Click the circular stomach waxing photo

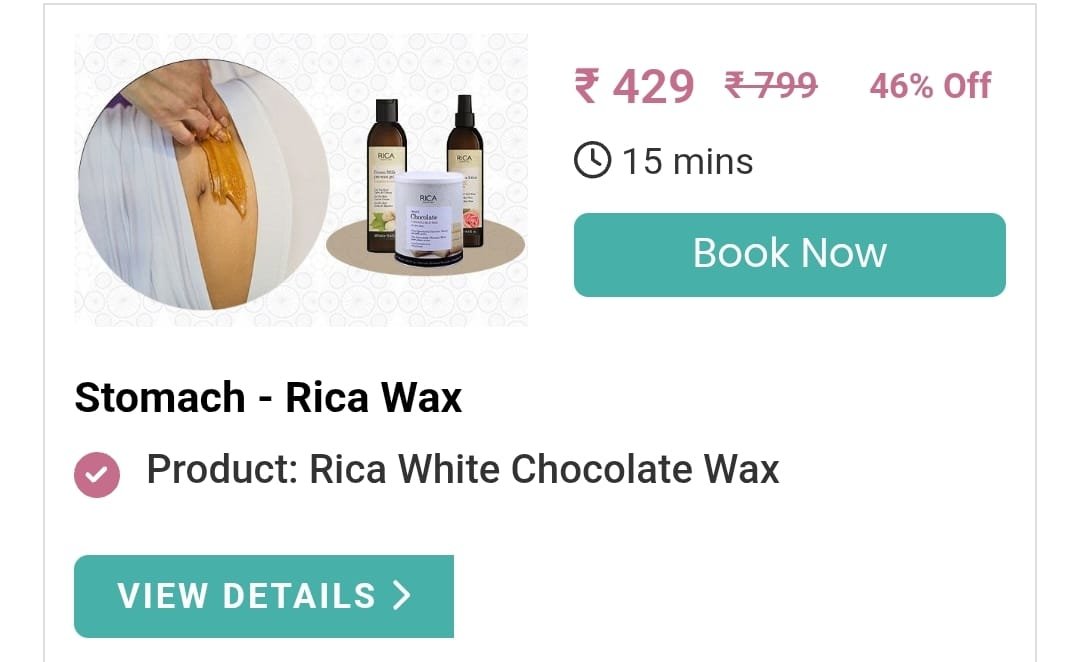[204, 184]
